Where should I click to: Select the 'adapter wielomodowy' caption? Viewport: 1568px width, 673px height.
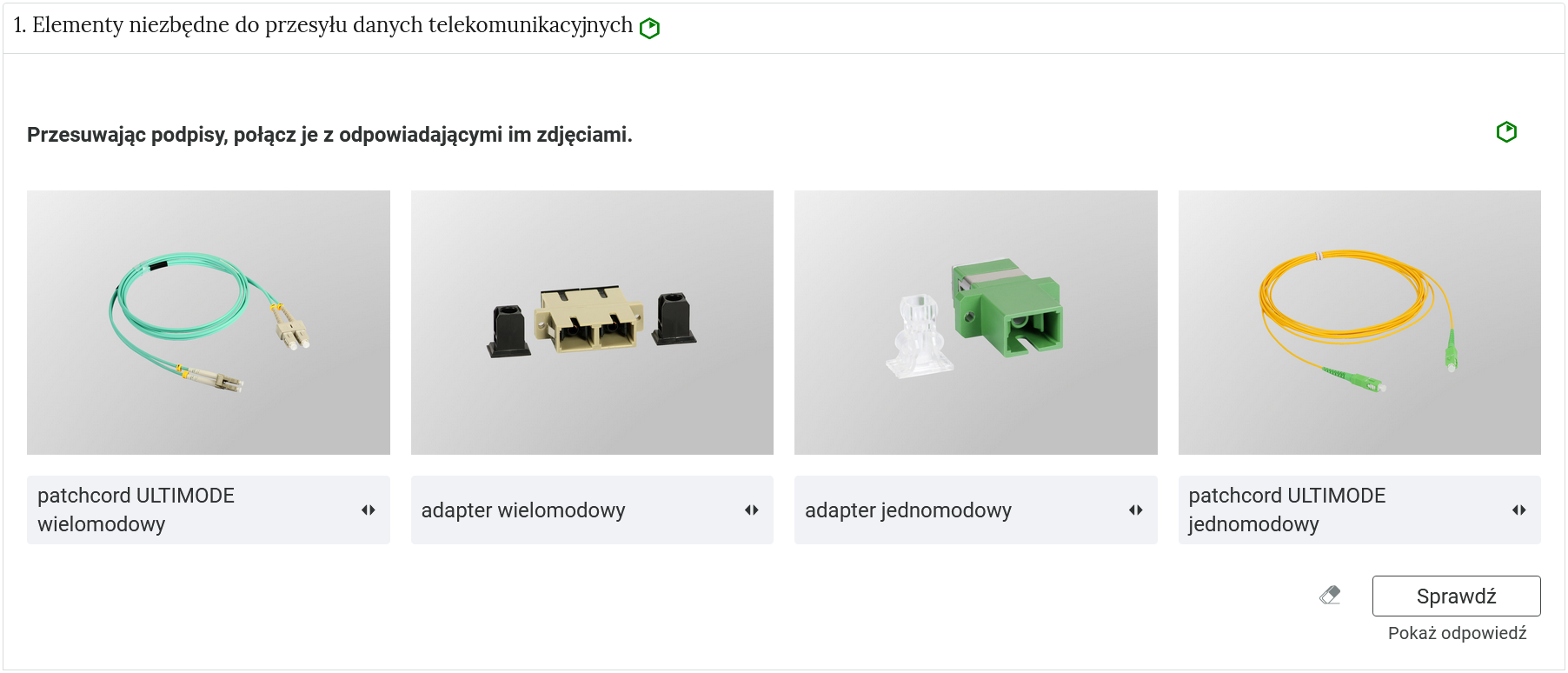click(592, 510)
